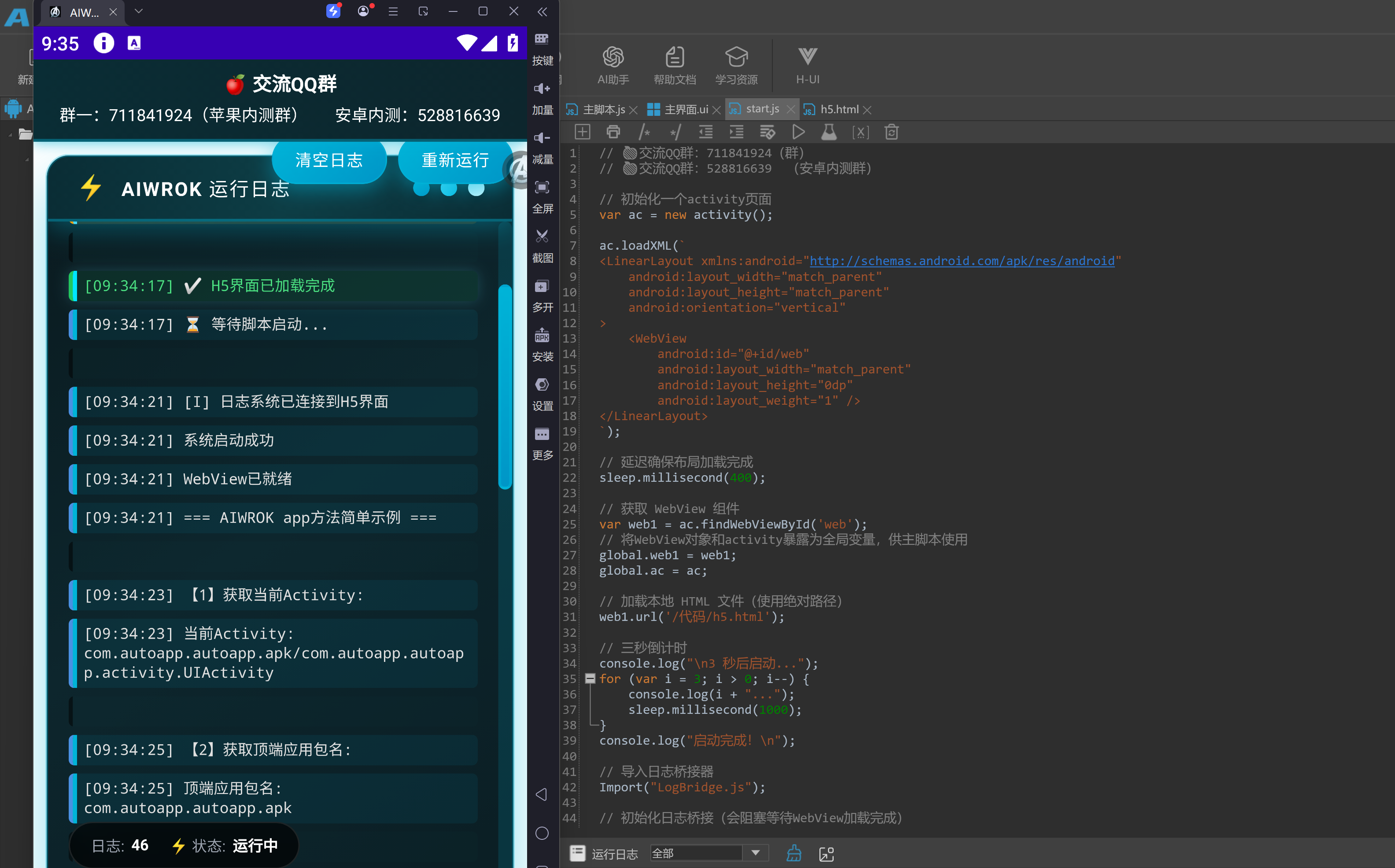This screenshot has height=868, width=1395.
Task: Open the AI助手 assistant
Action: [x=613, y=65]
